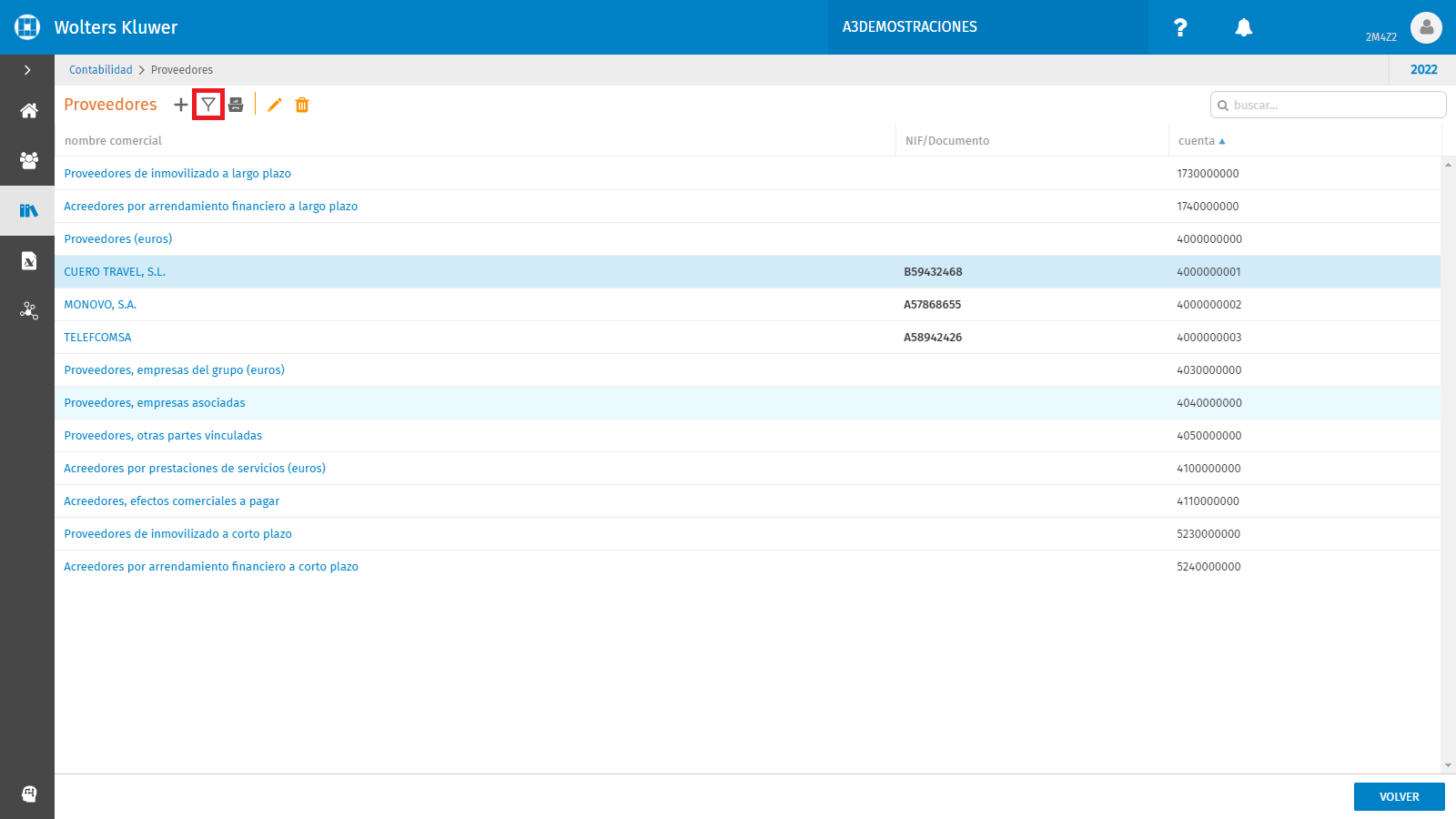Open Proveedores (euros) entry

[118, 239]
